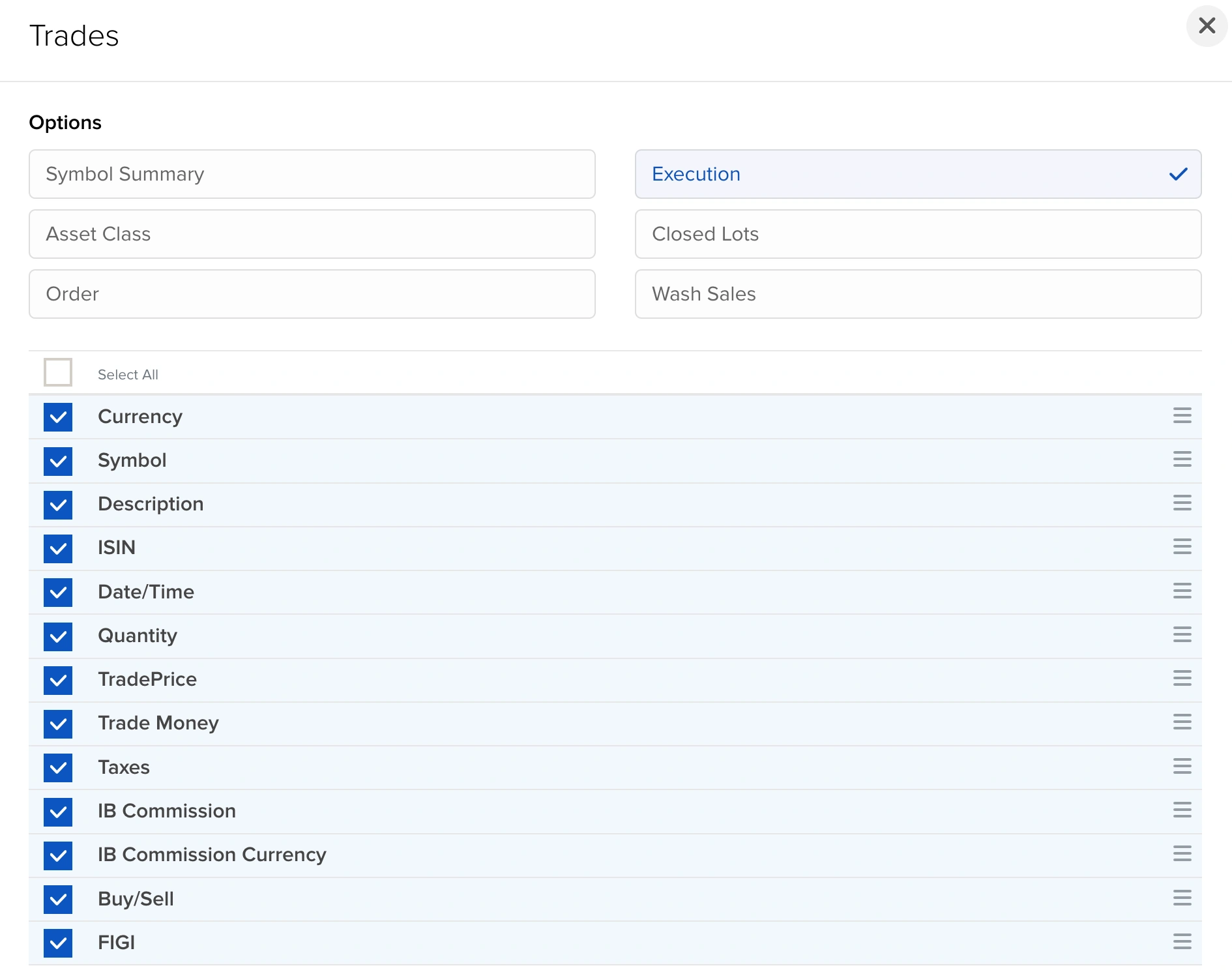Image resolution: width=1232 pixels, height=970 pixels.
Task: Click the reorder icon next to Quantity
Action: coord(1182,635)
